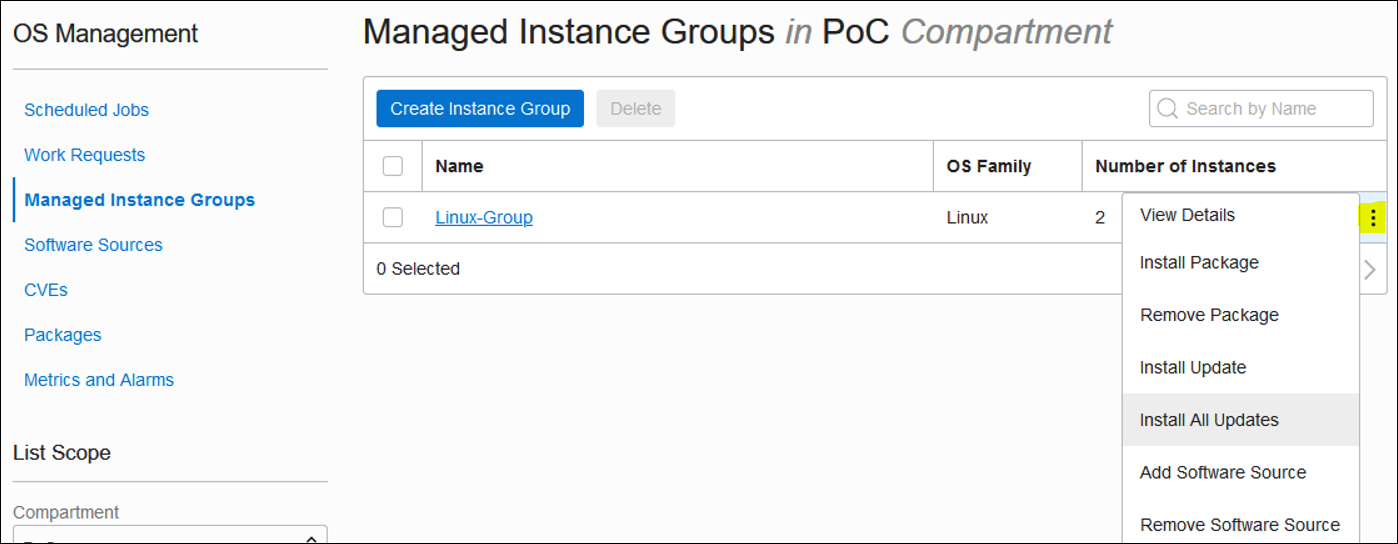Screen dimensions: 1398x544
Task: Click the next page chevron arrow
Action: pos(1370,269)
